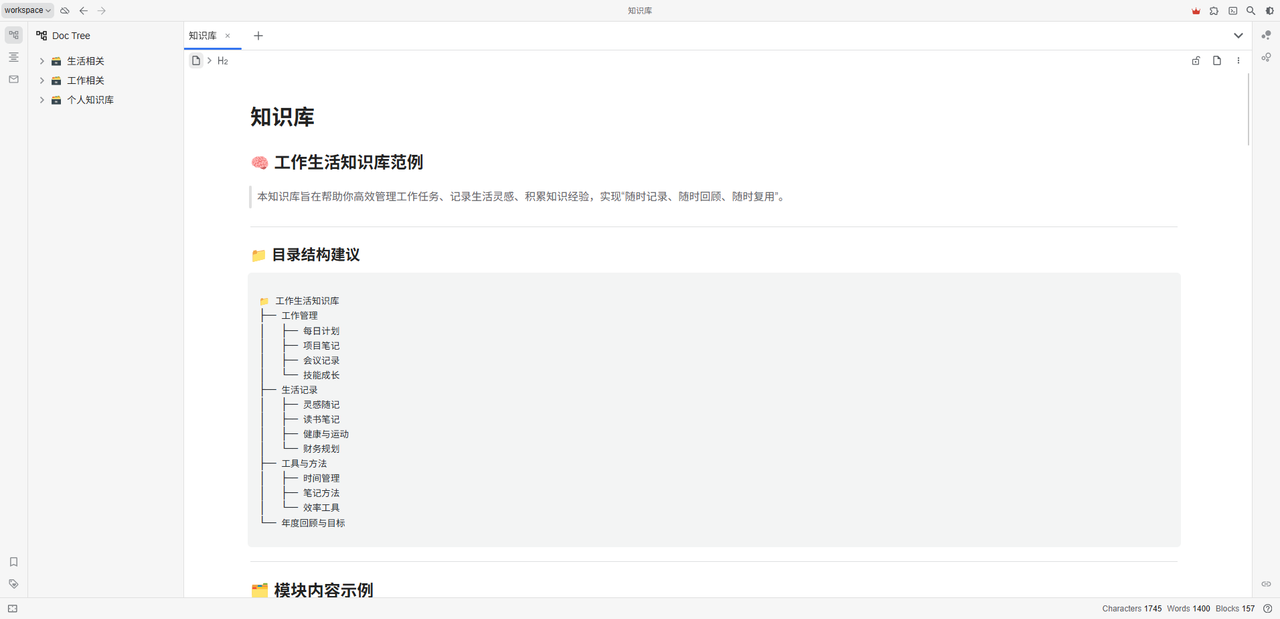Click the Doc Tree panel header
1280x619 pixels.
[106, 36]
